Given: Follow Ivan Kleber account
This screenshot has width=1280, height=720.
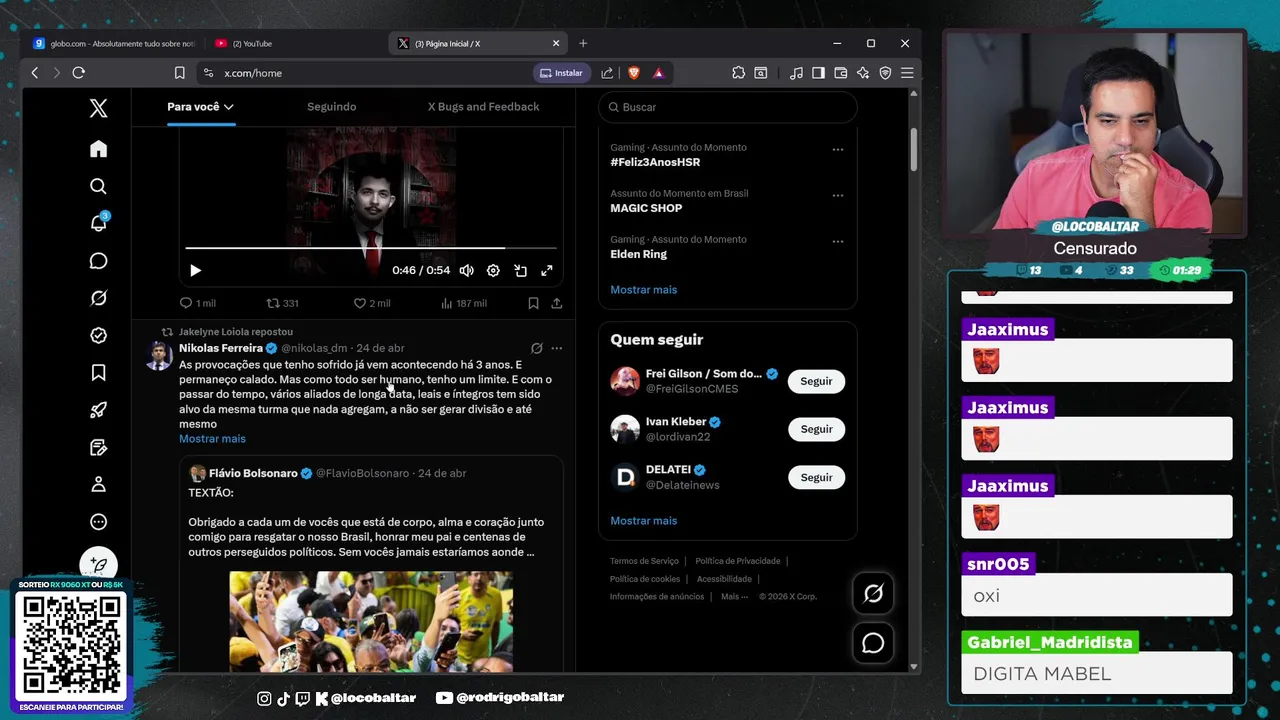Looking at the screenshot, I should click(x=816, y=429).
